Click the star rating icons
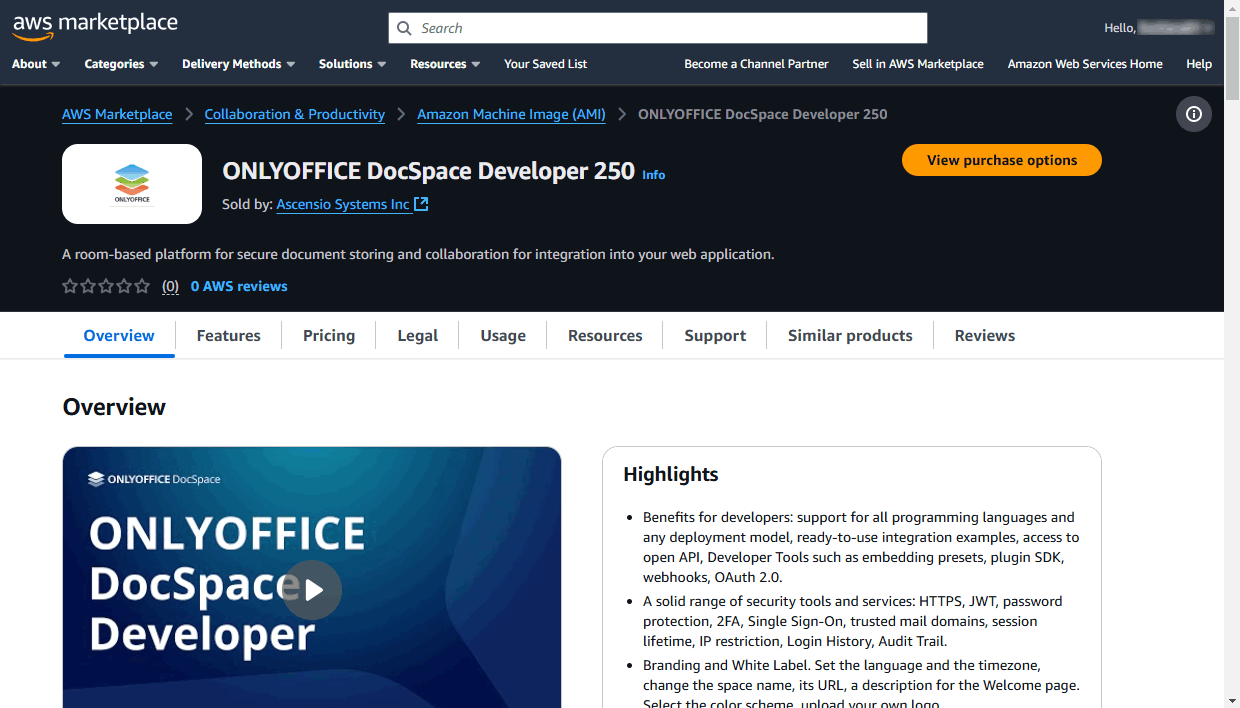Image resolution: width=1240 pixels, height=708 pixels. tap(106, 286)
